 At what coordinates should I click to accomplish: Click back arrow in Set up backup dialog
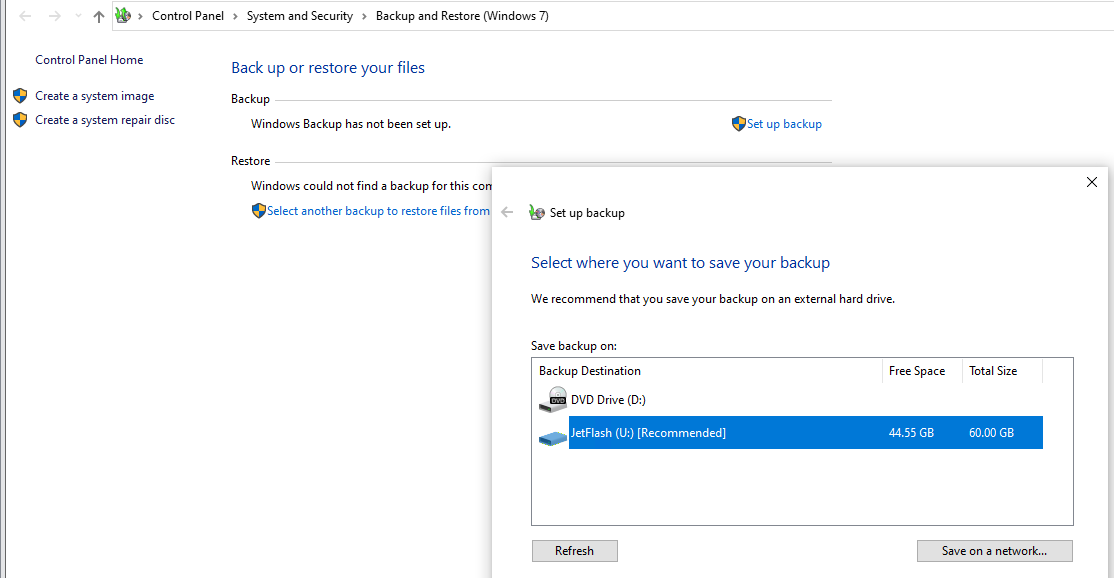point(507,212)
